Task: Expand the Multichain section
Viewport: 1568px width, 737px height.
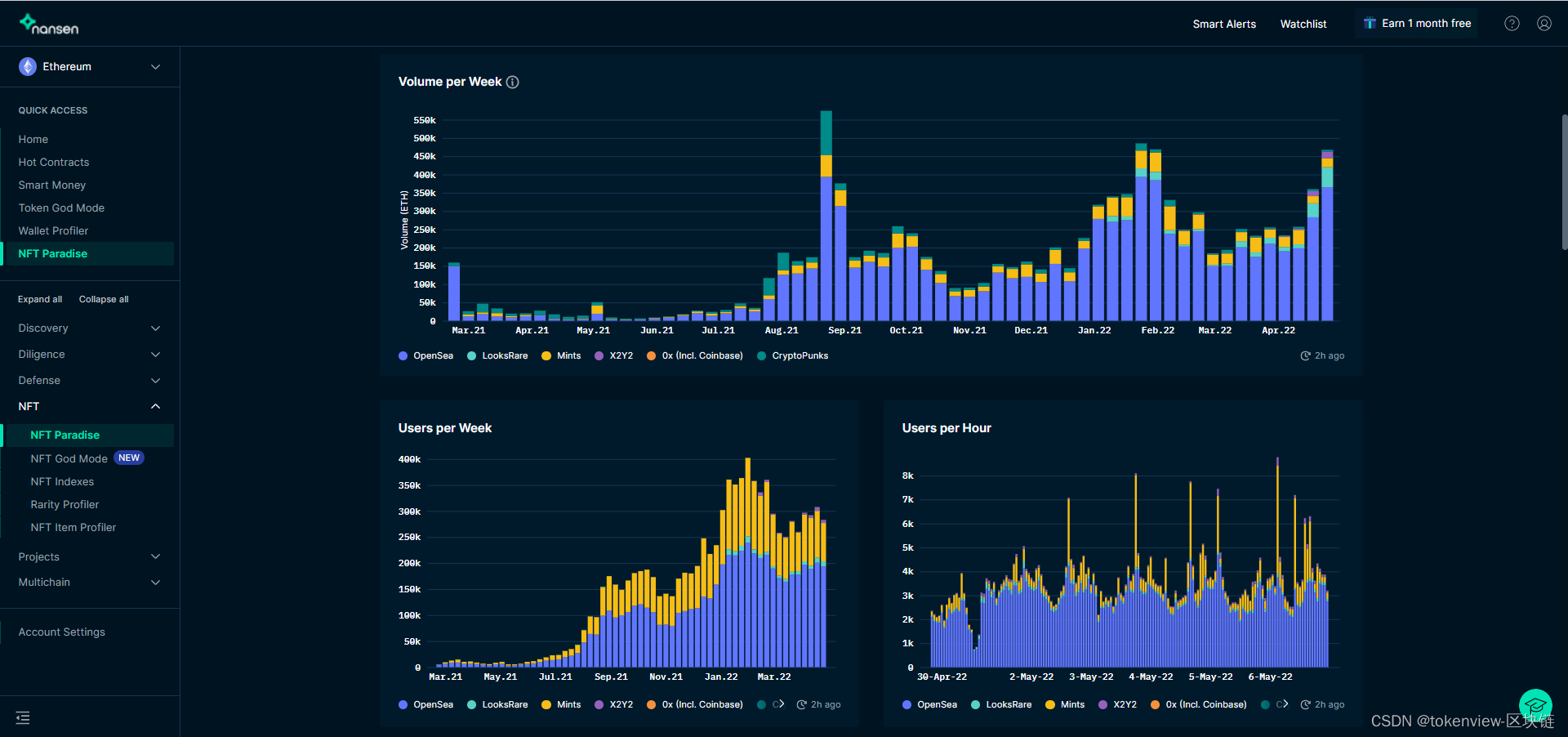Action: click(x=90, y=583)
